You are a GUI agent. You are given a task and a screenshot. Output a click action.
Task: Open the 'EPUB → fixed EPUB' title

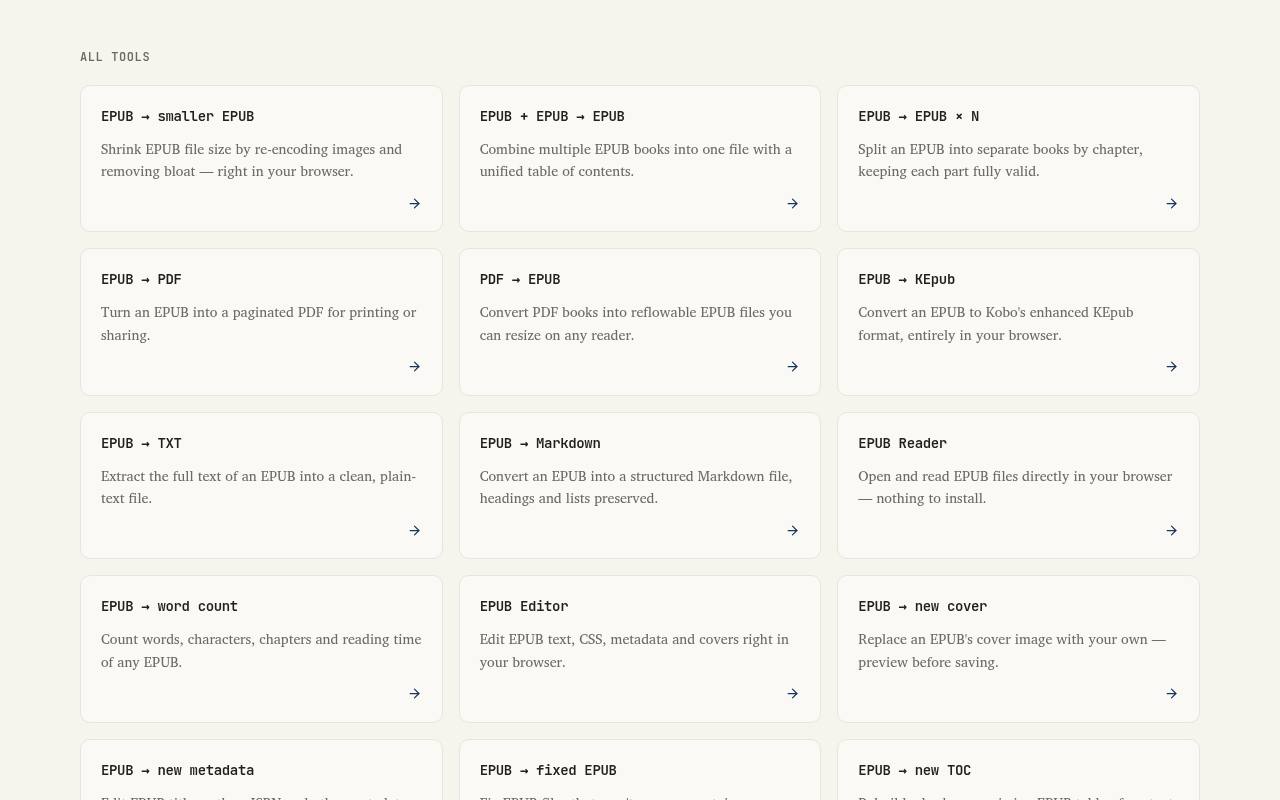coord(548,770)
